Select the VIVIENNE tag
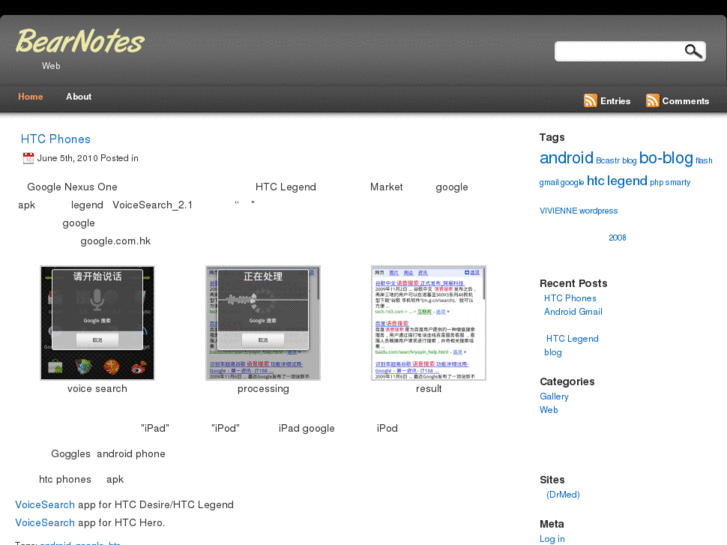Viewport: 727px width, 545px height. pos(558,211)
